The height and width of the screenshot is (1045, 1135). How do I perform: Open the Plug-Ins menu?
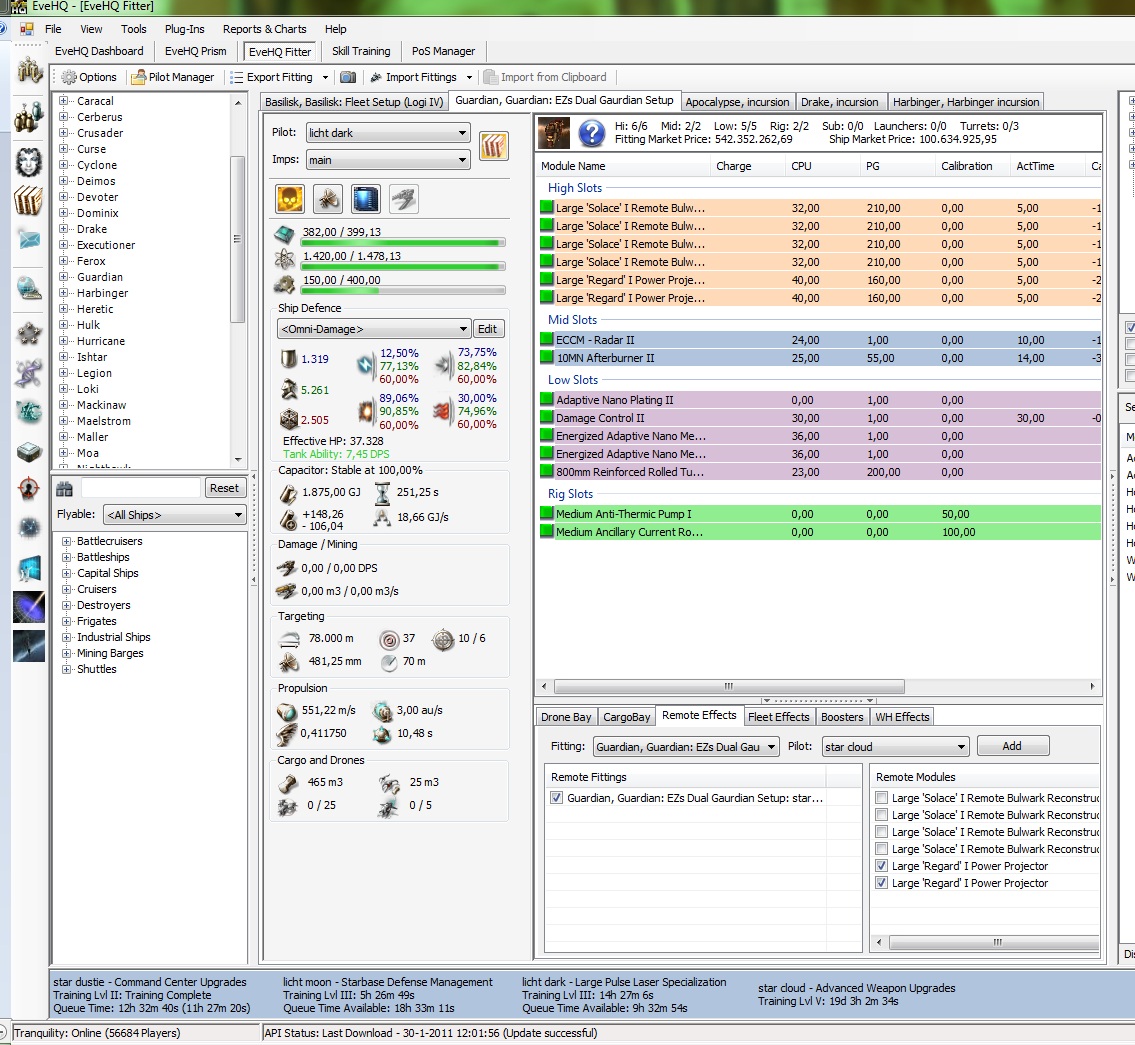pyautogui.click(x=185, y=29)
